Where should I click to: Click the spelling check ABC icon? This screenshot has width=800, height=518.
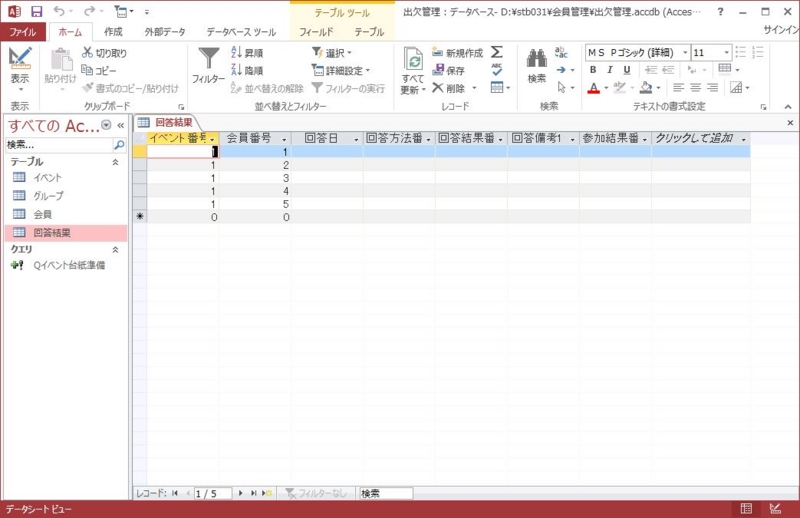coord(496,69)
